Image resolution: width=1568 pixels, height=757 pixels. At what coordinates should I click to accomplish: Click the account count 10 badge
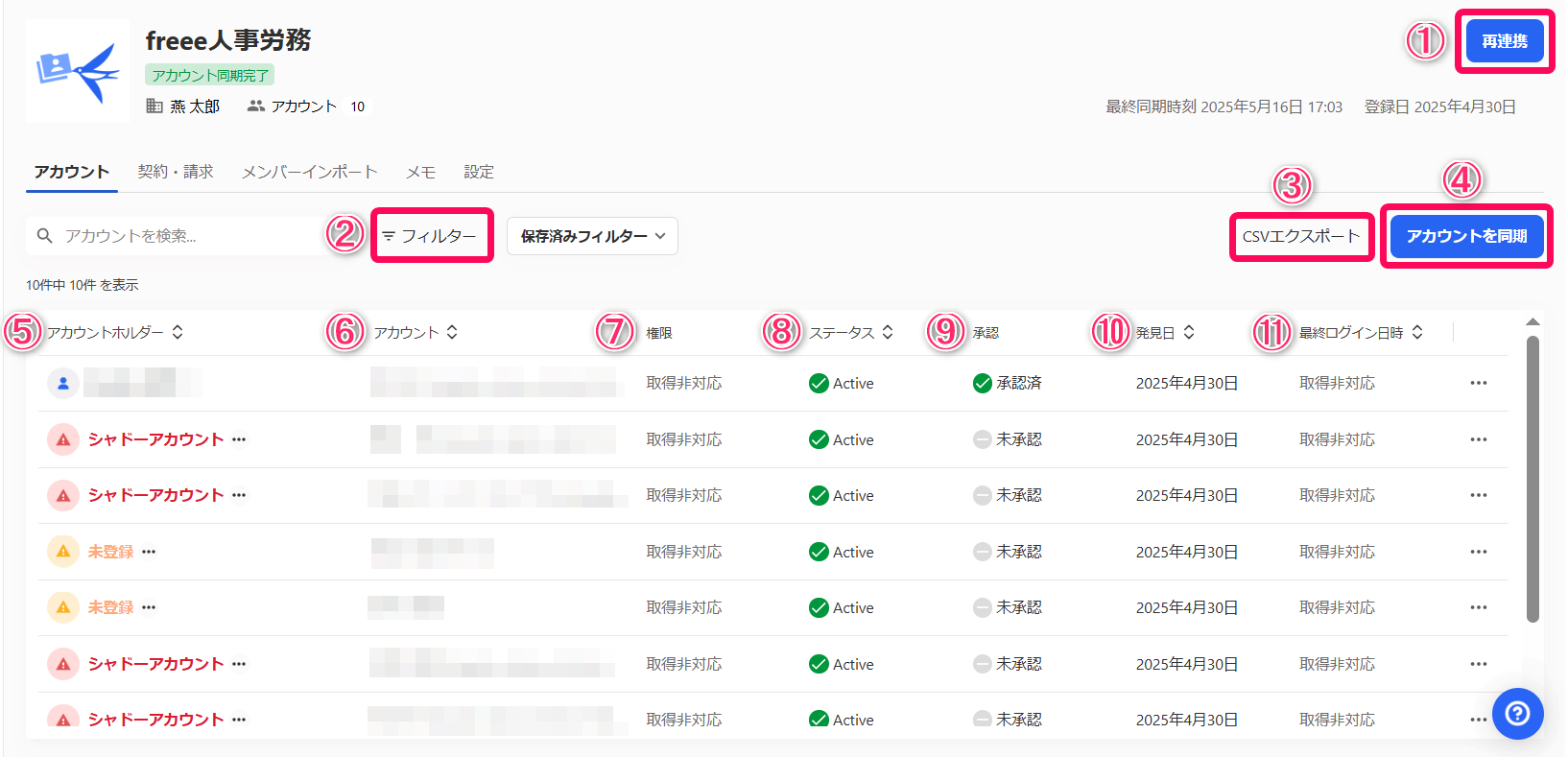(358, 106)
